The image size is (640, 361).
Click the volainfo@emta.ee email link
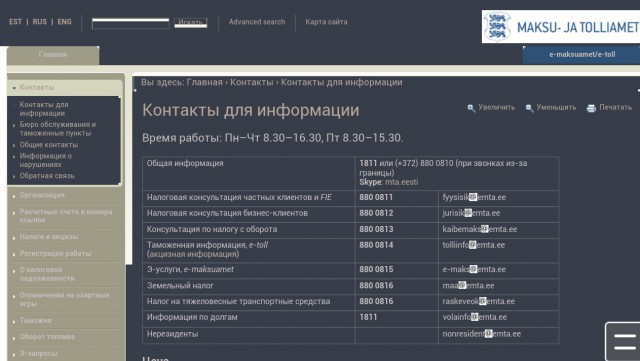point(474,317)
